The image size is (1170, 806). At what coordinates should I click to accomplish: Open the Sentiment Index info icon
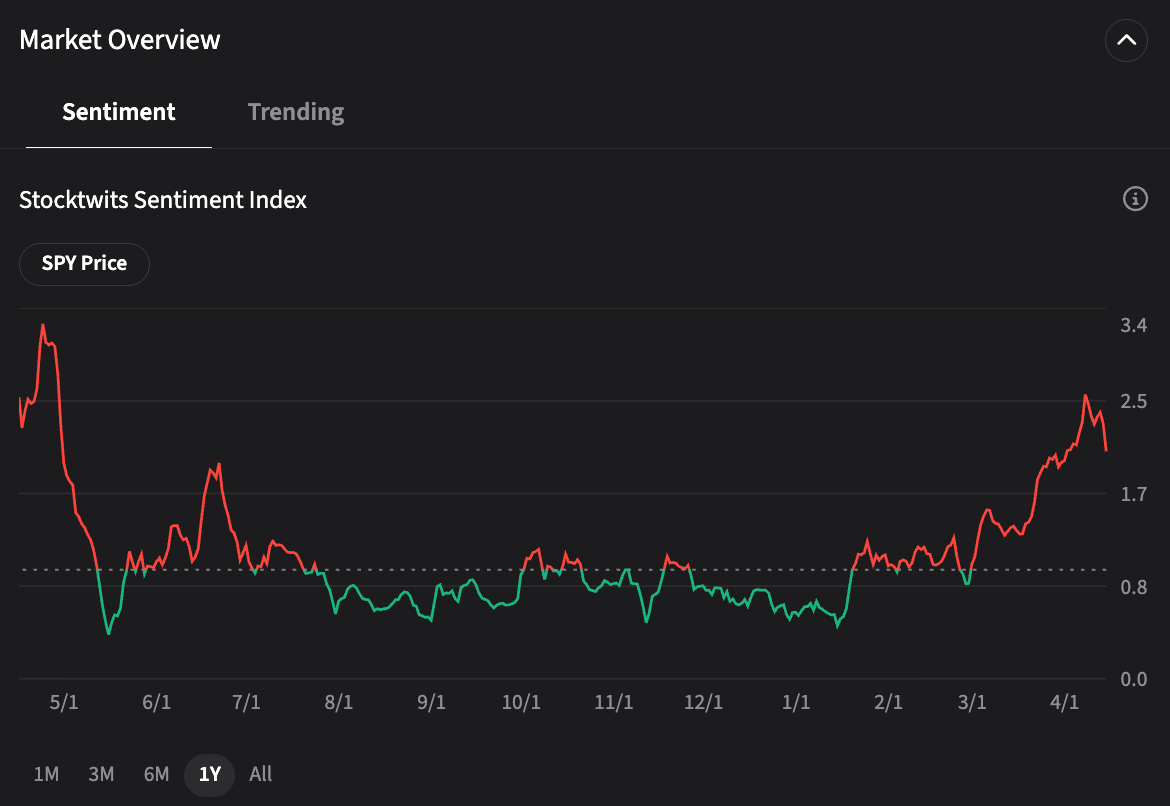pos(1135,199)
